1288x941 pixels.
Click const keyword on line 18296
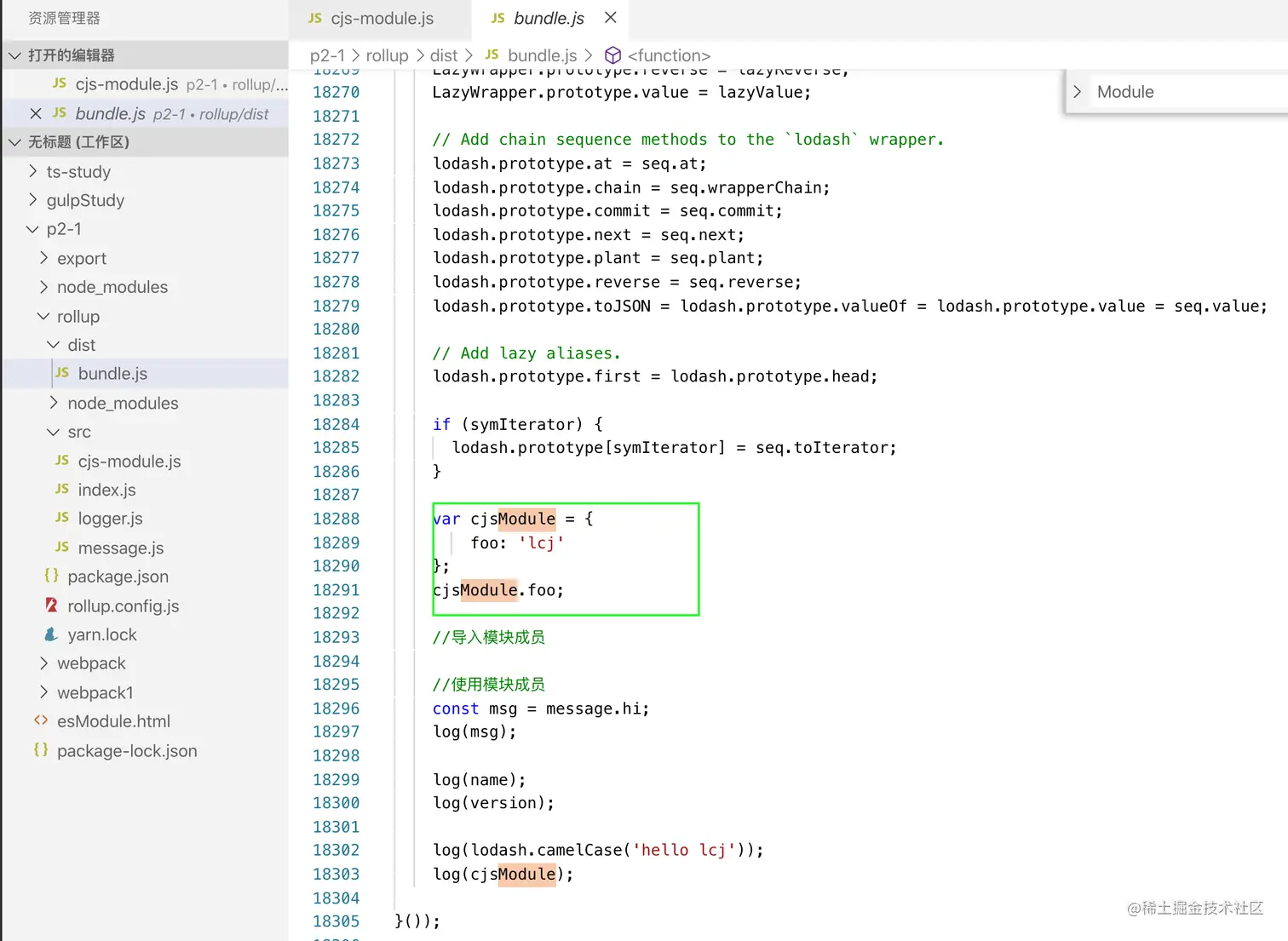pos(456,709)
